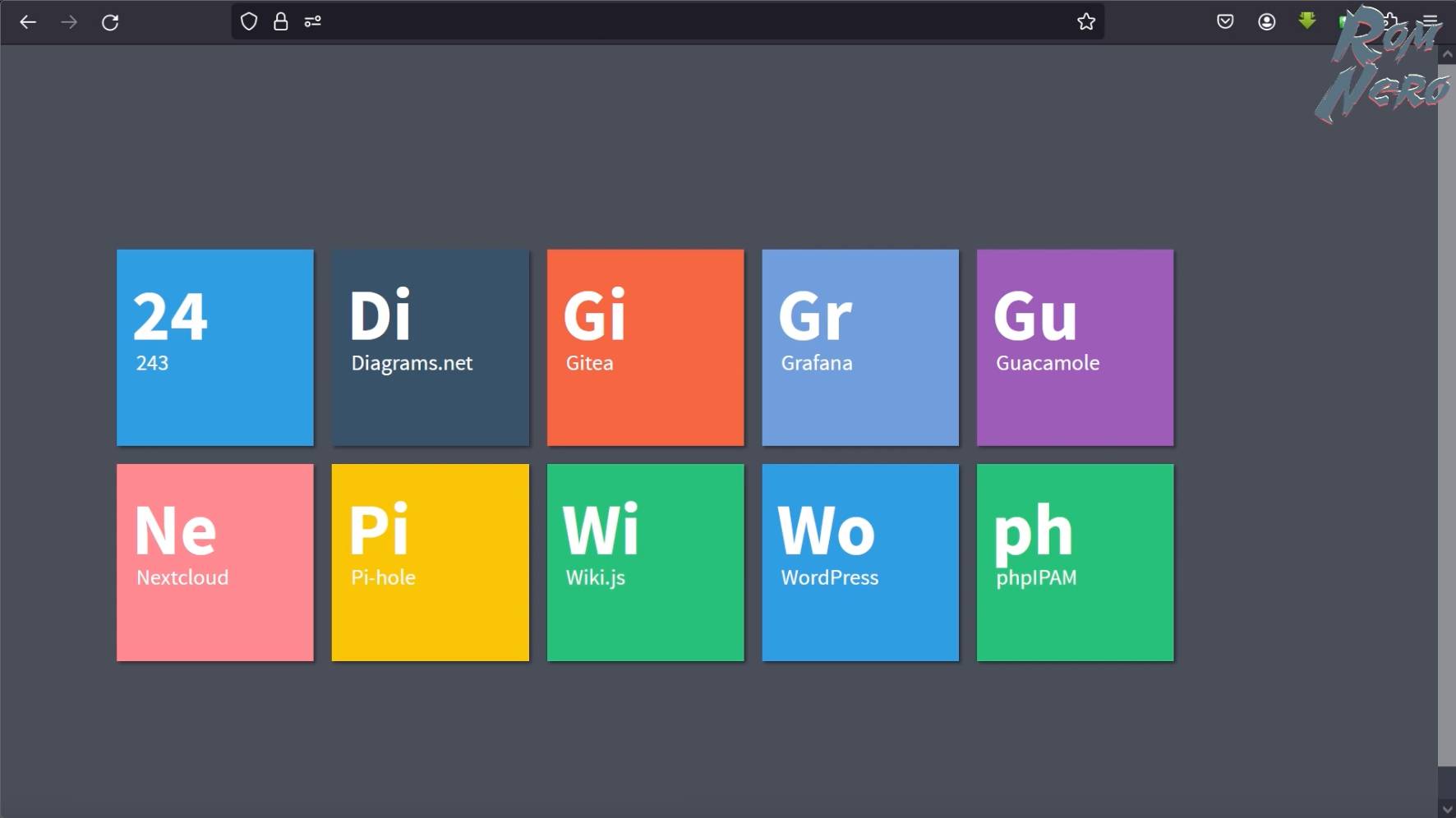Viewport: 1456px width, 818px height.
Task: Show site security info via padlock
Action: (x=281, y=21)
